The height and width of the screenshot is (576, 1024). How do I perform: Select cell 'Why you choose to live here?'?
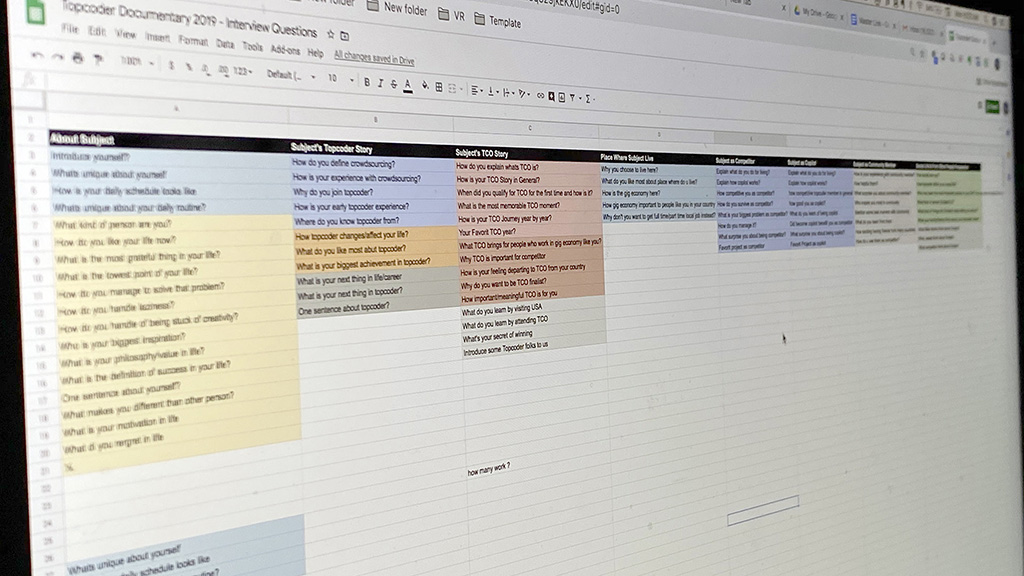(658, 170)
